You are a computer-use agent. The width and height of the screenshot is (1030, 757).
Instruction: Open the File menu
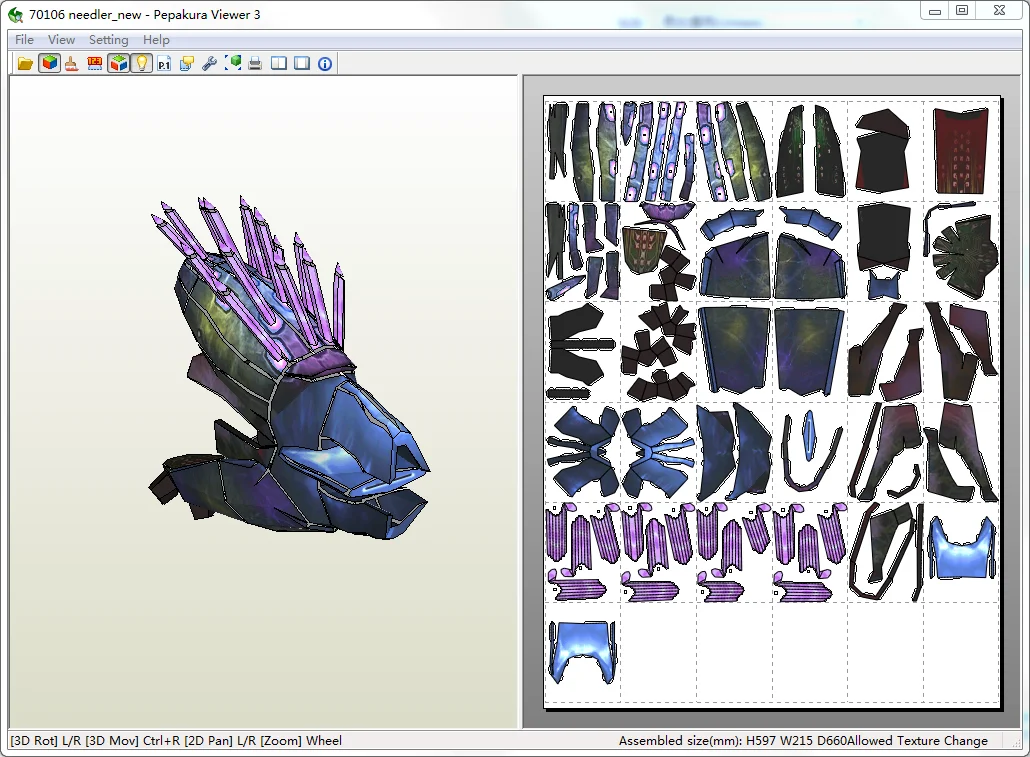pos(24,39)
